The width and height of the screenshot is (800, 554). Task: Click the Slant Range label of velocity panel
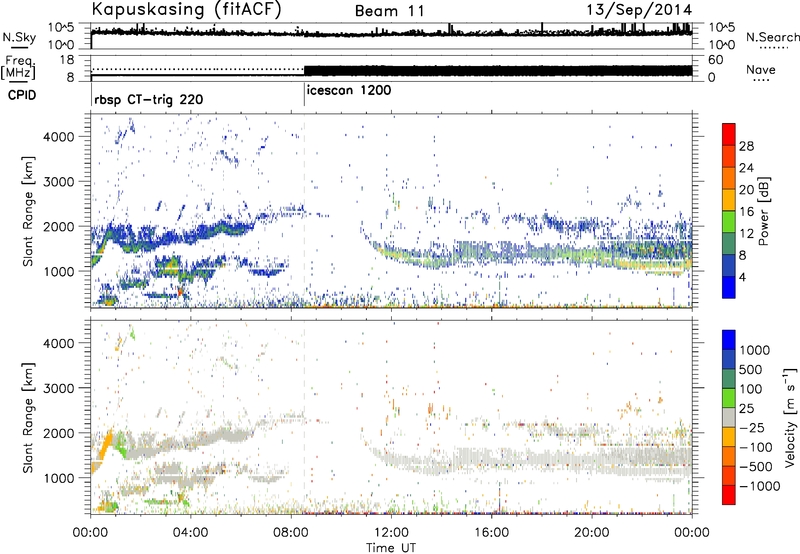pyautogui.click(x=28, y=418)
